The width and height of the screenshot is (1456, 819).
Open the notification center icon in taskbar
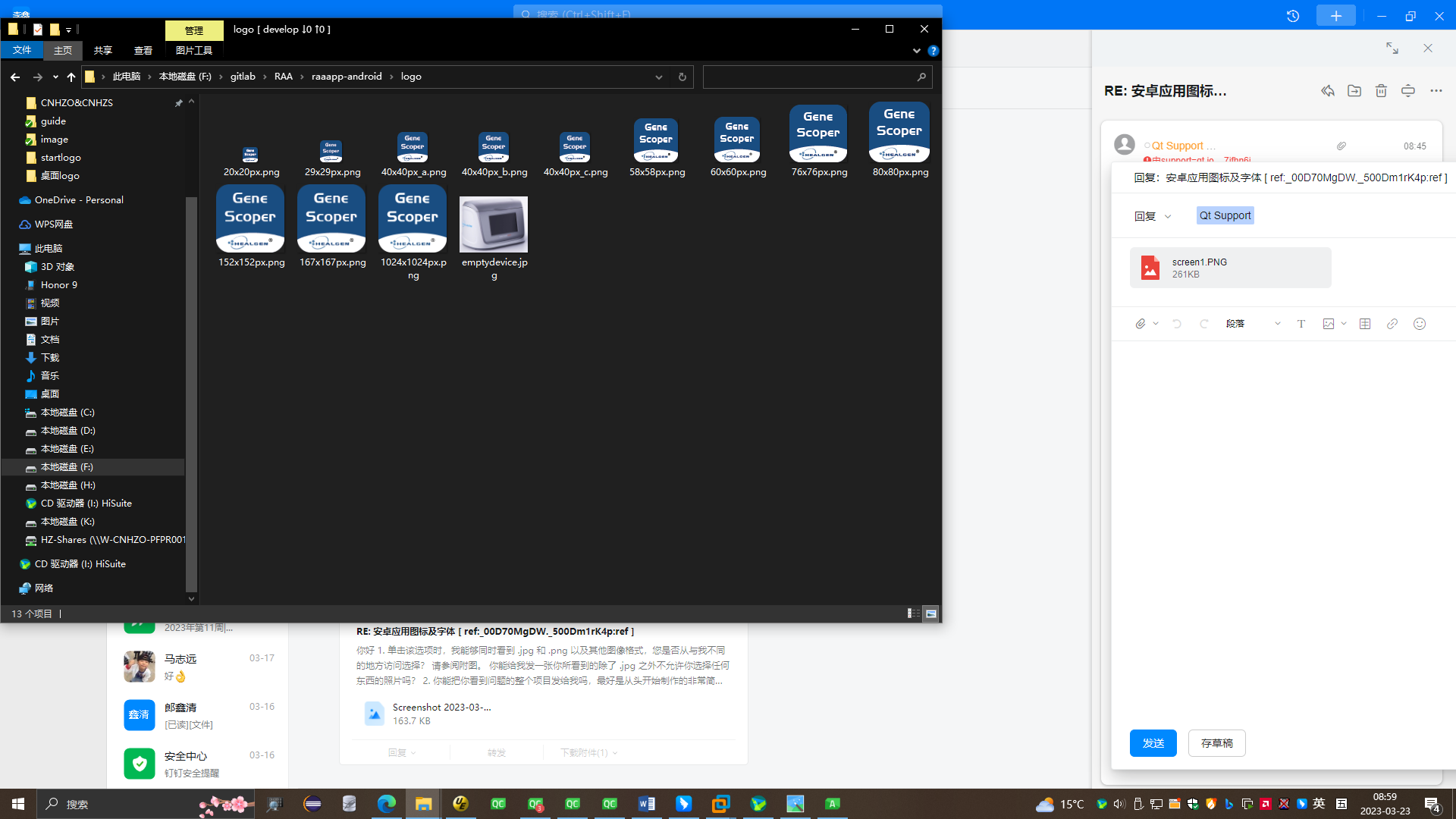point(1432,804)
